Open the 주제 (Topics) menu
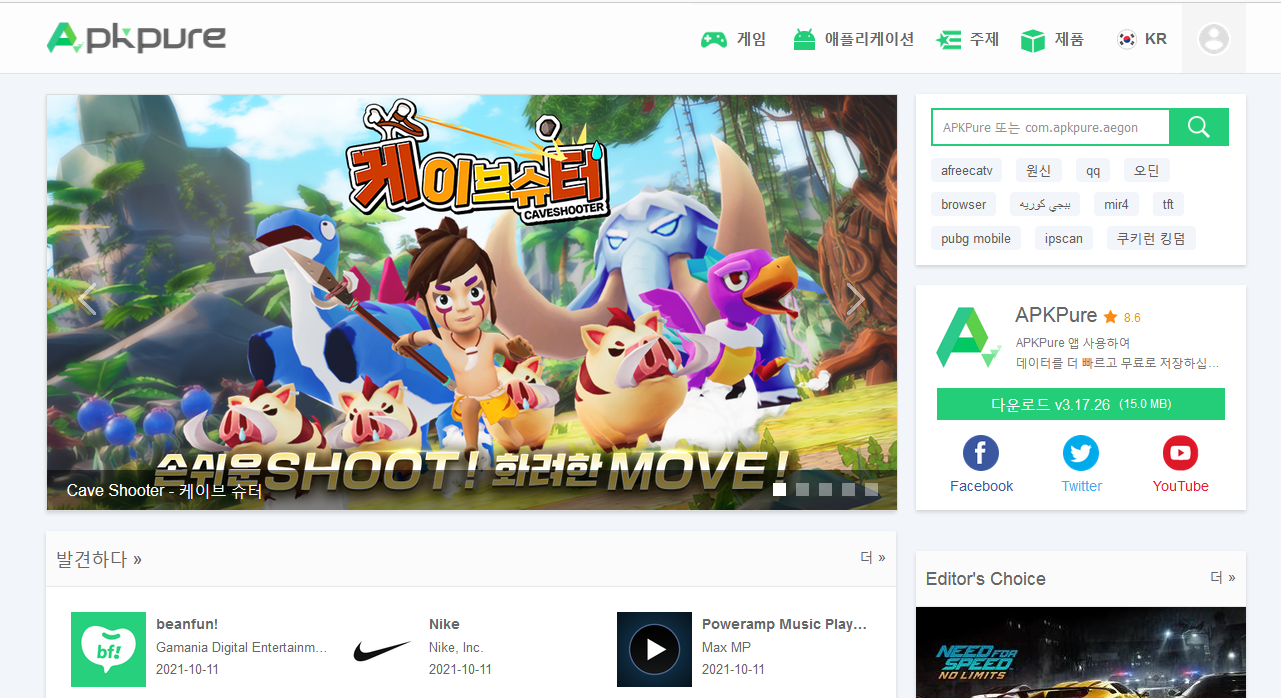The image size is (1281, 698). [x=967, y=39]
